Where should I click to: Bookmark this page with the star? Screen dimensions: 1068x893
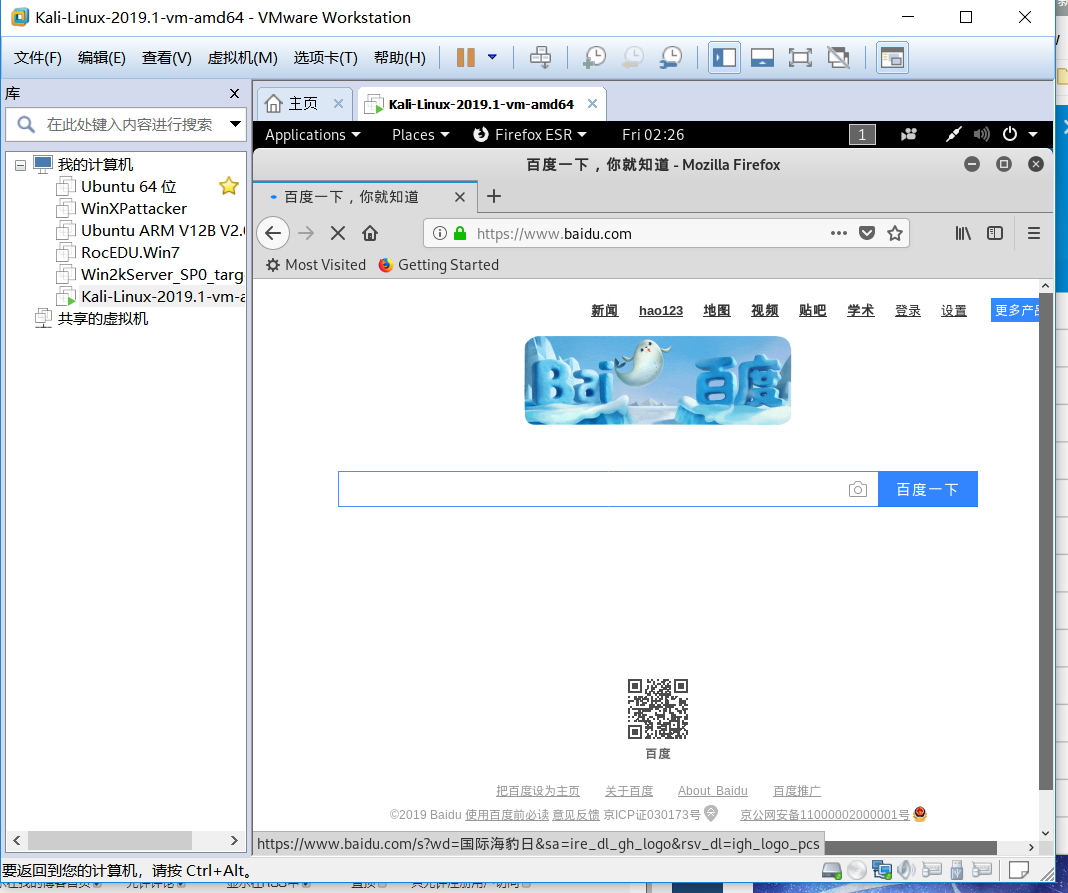(895, 234)
